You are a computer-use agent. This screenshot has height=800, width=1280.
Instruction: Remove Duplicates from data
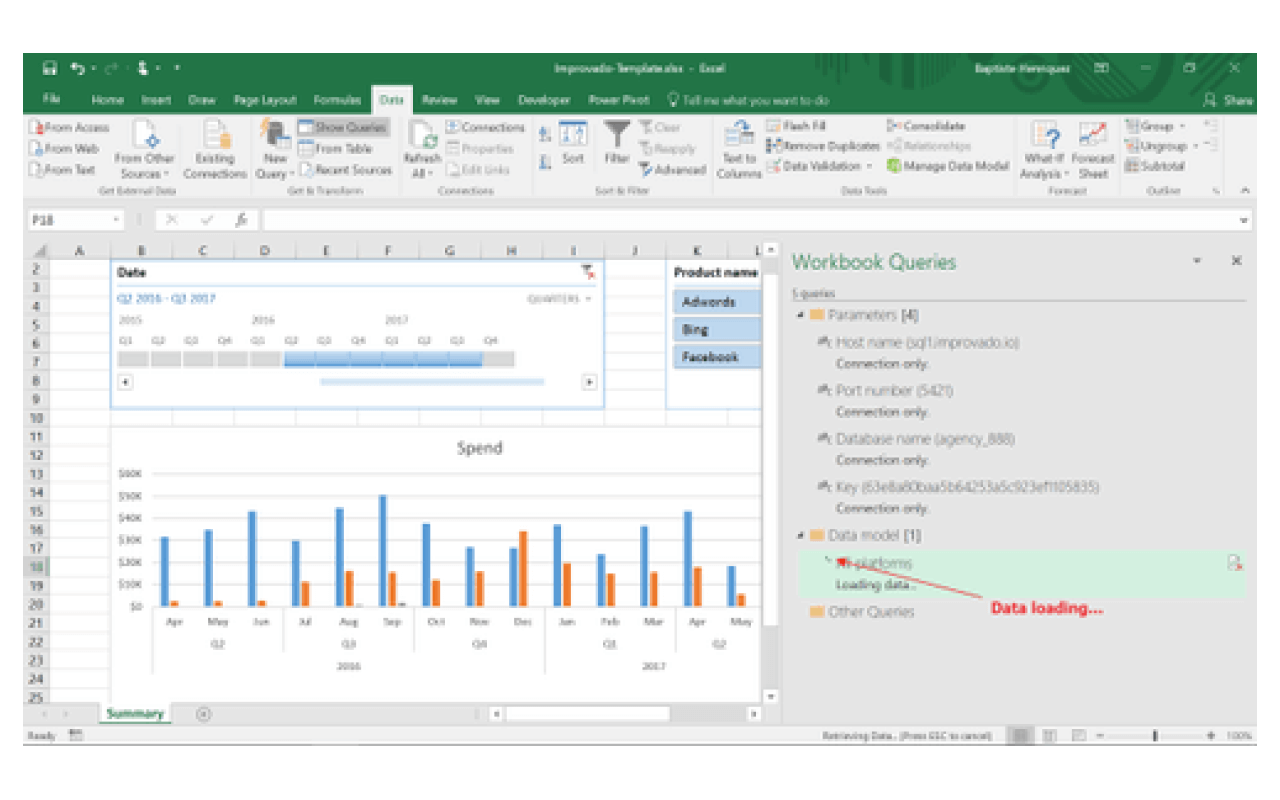point(823,146)
